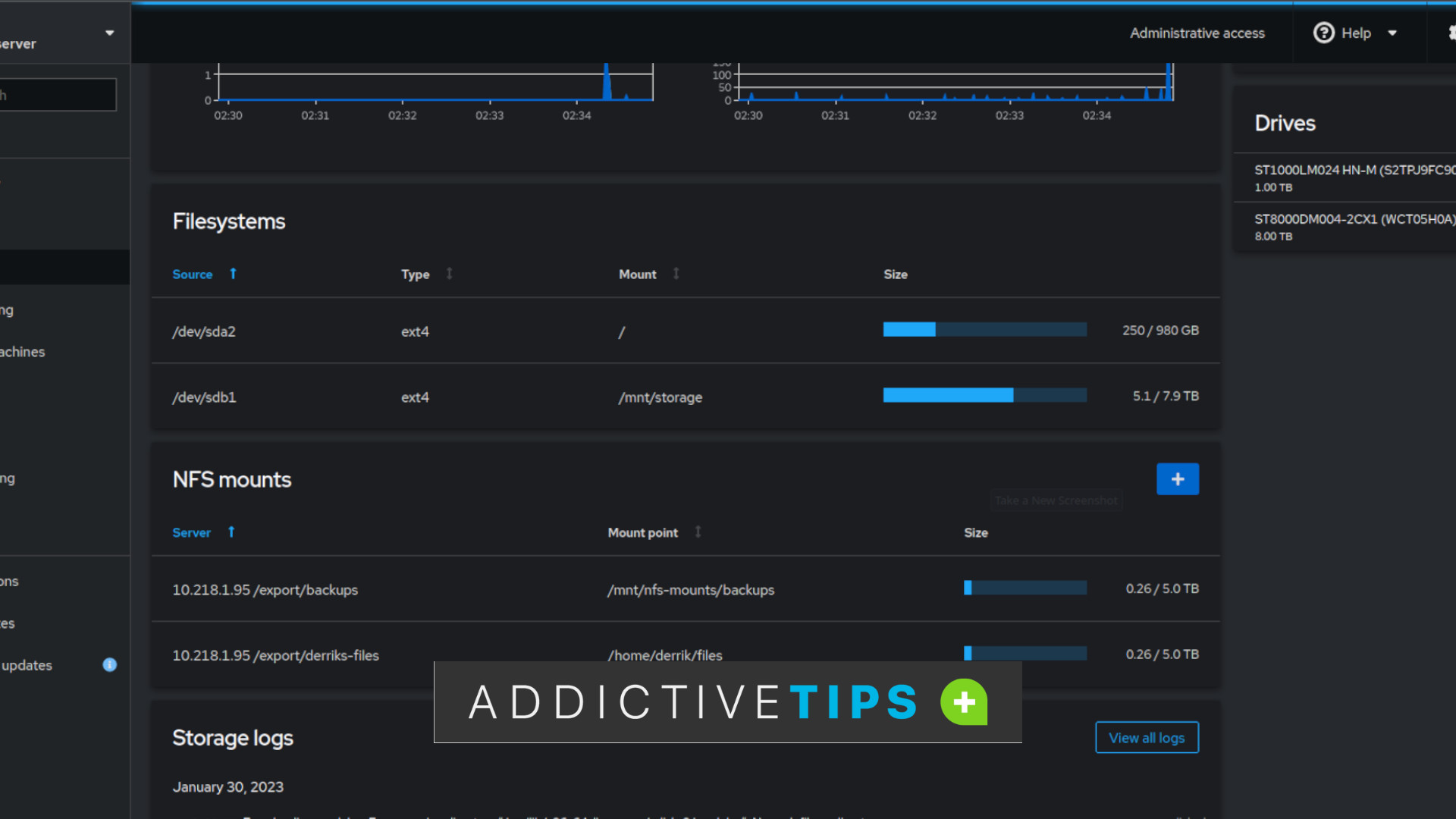Screen dimensions: 1456x819
Task: Click the View all logs button
Action: (1147, 737)
